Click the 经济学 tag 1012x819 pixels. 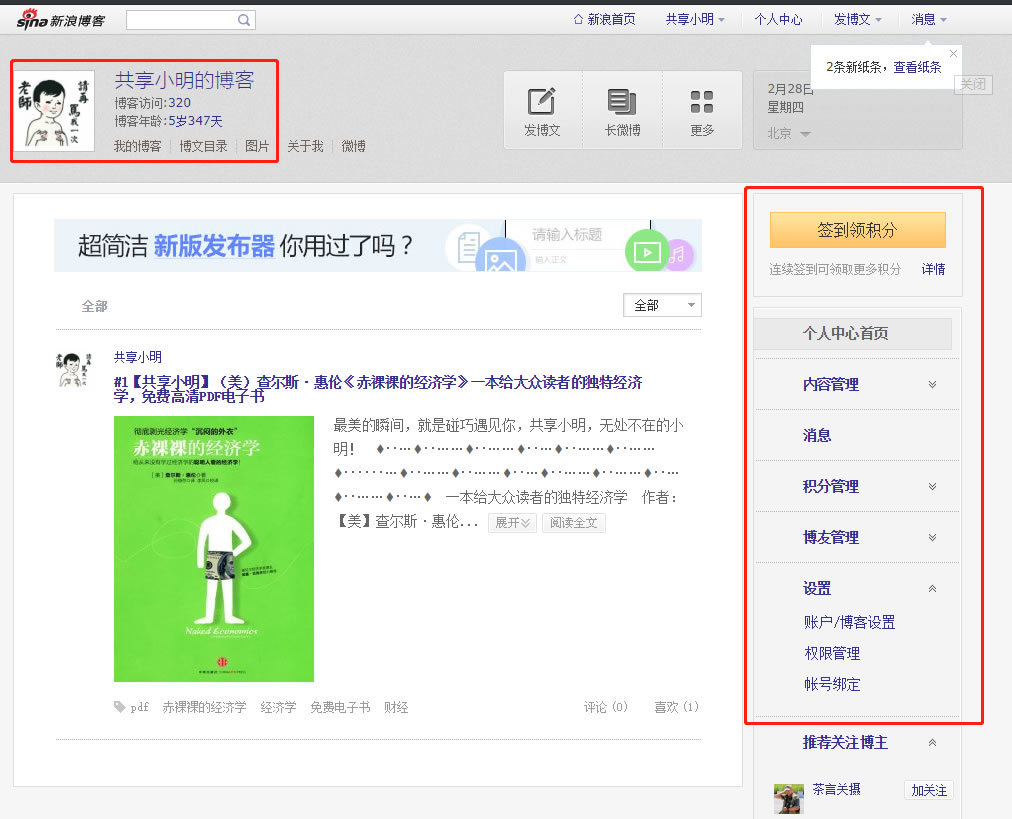[278, 707]
